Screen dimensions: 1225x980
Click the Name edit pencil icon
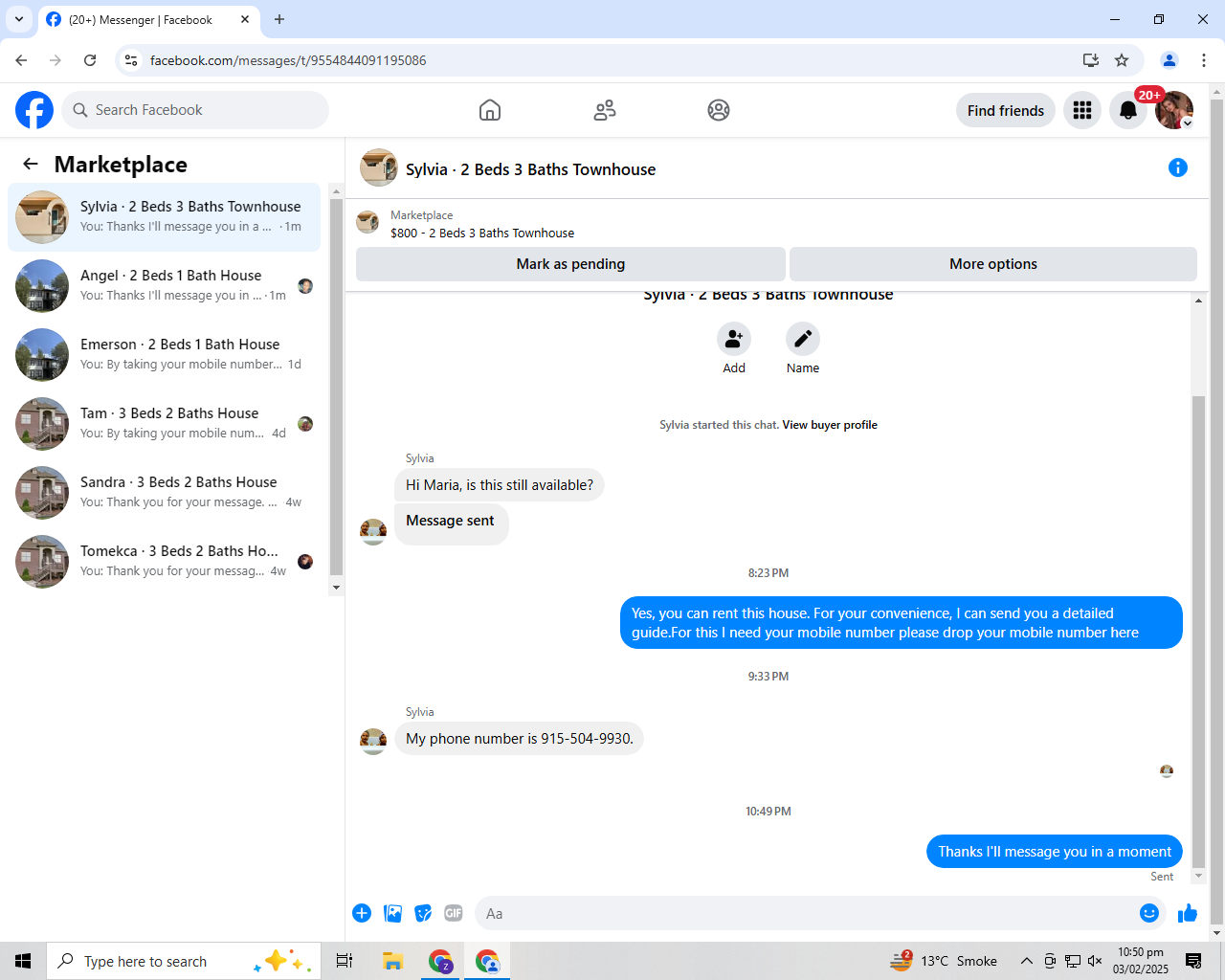point(803,339)
